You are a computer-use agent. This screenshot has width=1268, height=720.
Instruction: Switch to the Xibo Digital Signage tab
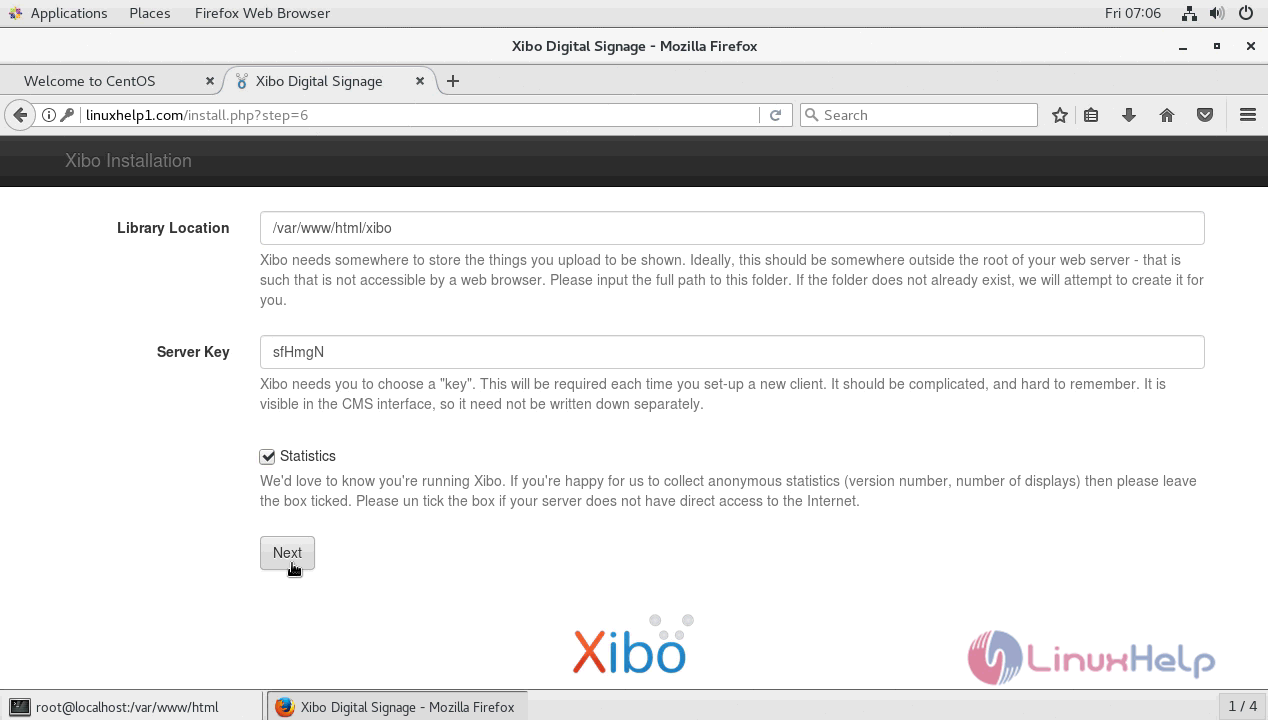coord(330,81)
